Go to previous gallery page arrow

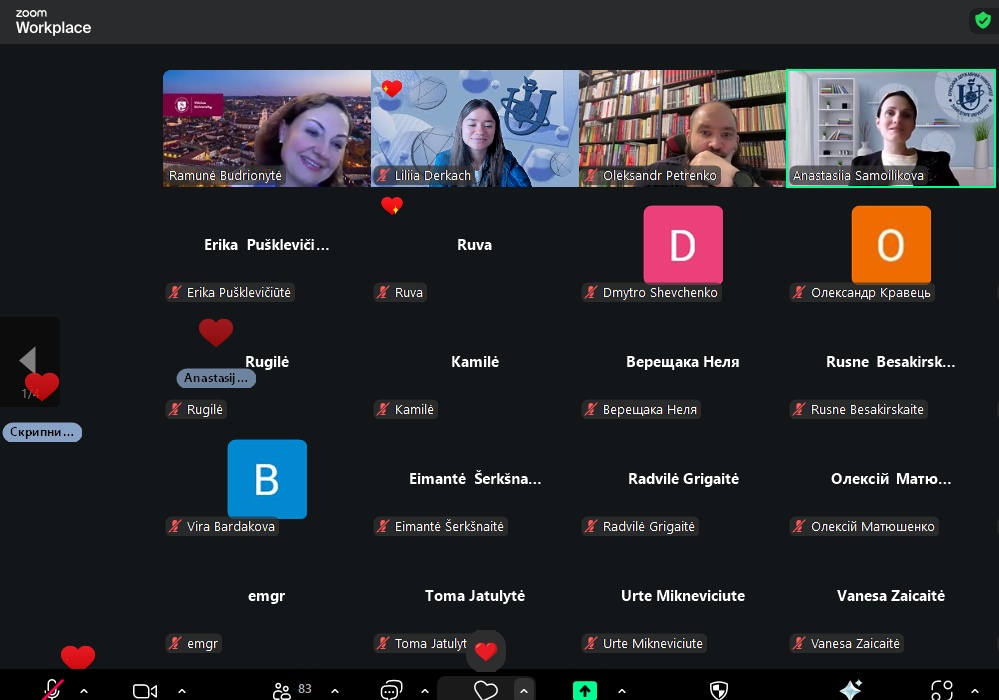pos(28,361)
